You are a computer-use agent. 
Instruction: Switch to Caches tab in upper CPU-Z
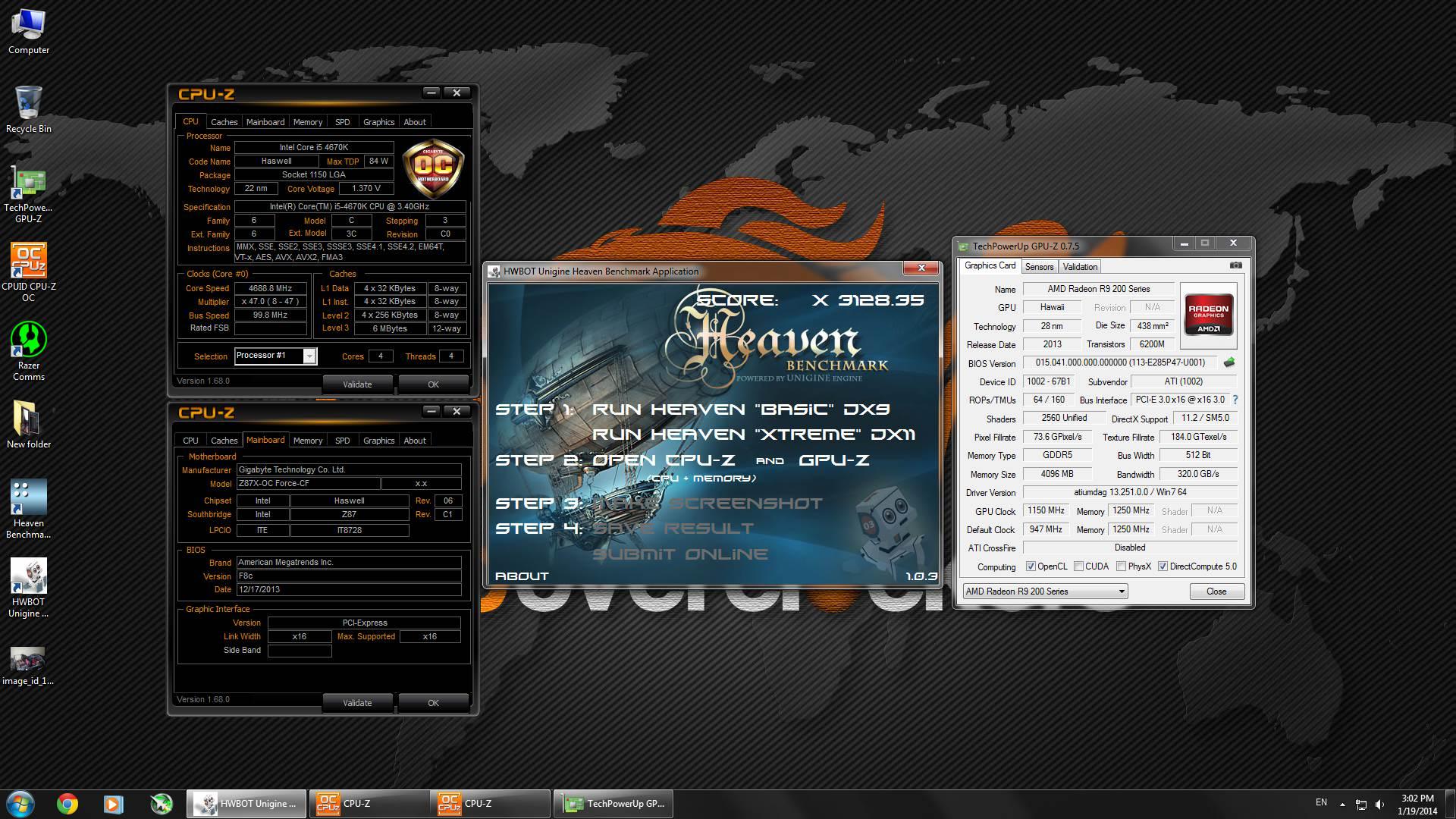(x=224, y=122)
